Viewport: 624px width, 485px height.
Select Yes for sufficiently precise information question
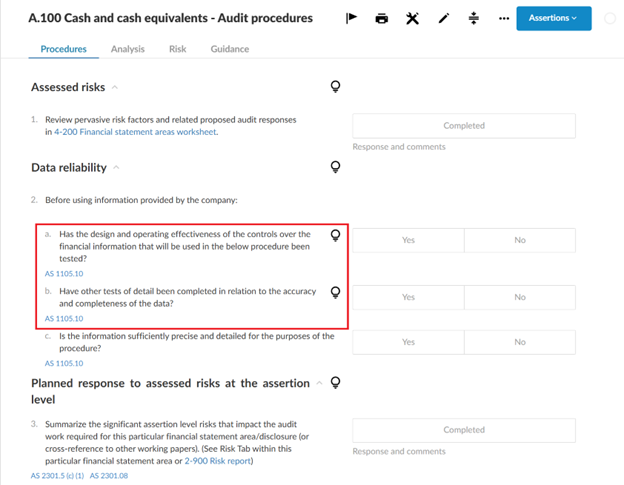[x=408, y=341]
